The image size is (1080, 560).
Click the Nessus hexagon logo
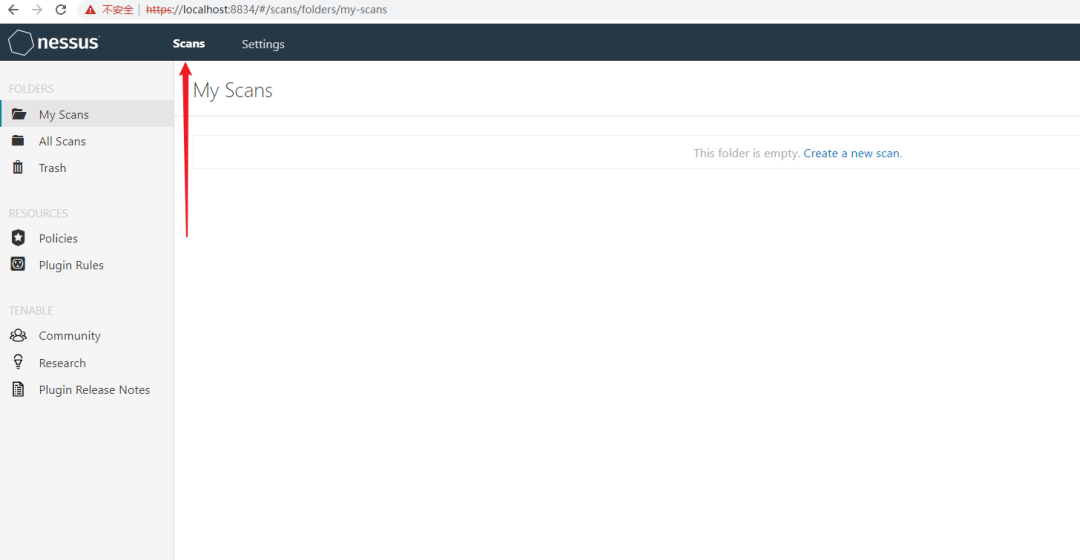[20, 43]
